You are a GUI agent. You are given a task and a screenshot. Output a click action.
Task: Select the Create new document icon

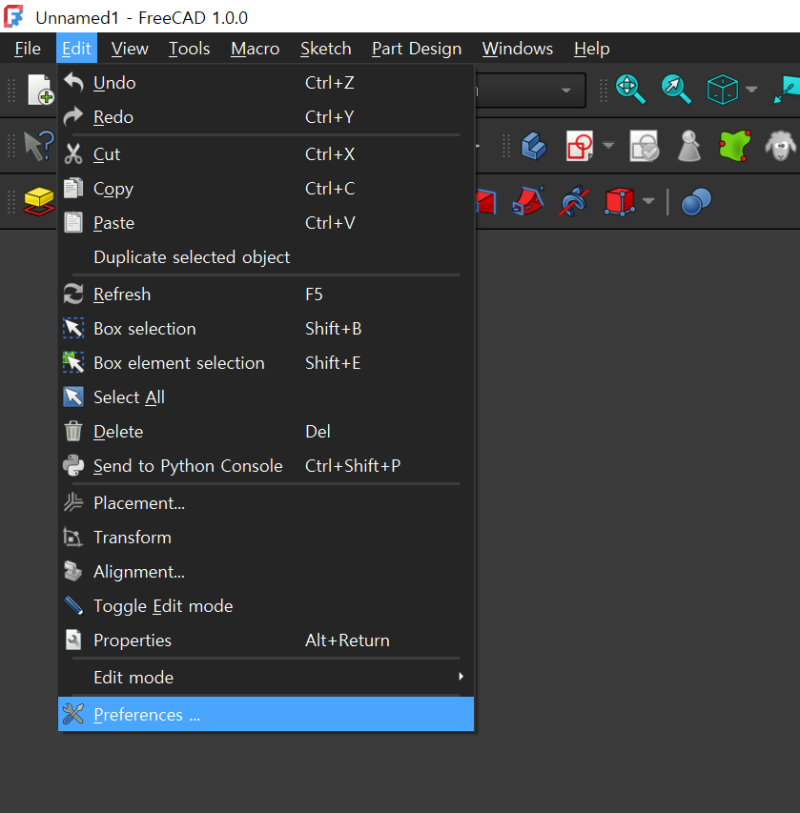(x=40, y=90)
